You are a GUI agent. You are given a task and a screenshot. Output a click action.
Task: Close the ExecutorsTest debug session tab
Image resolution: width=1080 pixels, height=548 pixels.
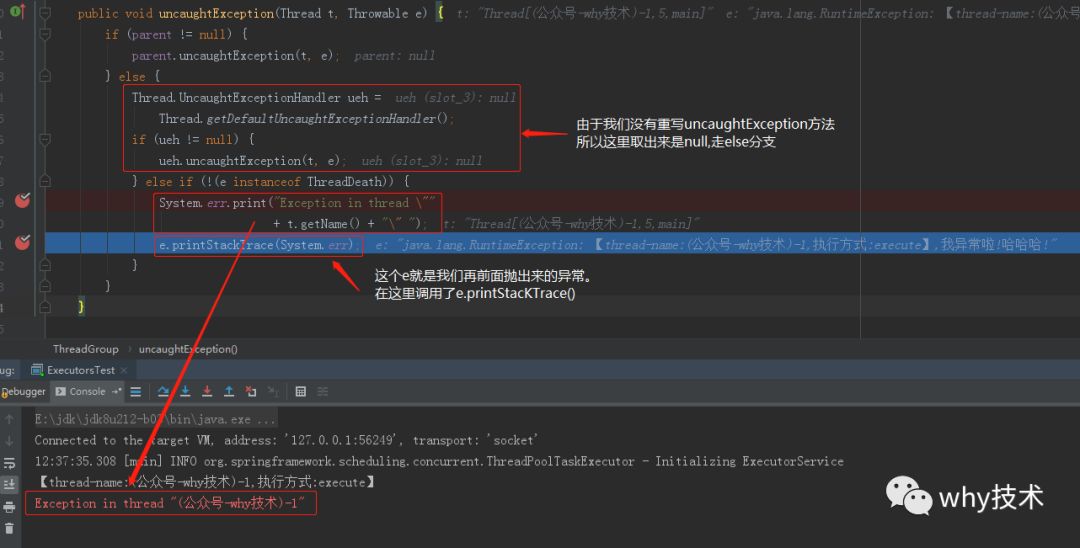pos(124,370)
